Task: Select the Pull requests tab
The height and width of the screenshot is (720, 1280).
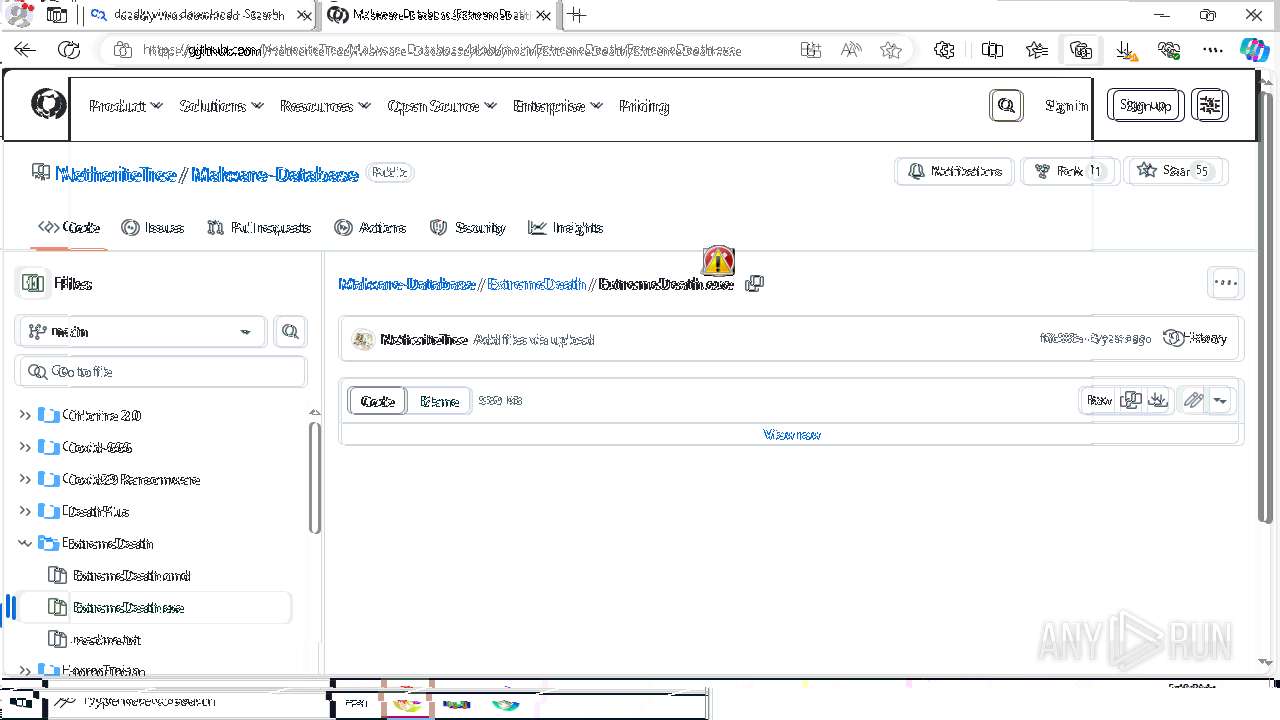Action: (259, 227)
